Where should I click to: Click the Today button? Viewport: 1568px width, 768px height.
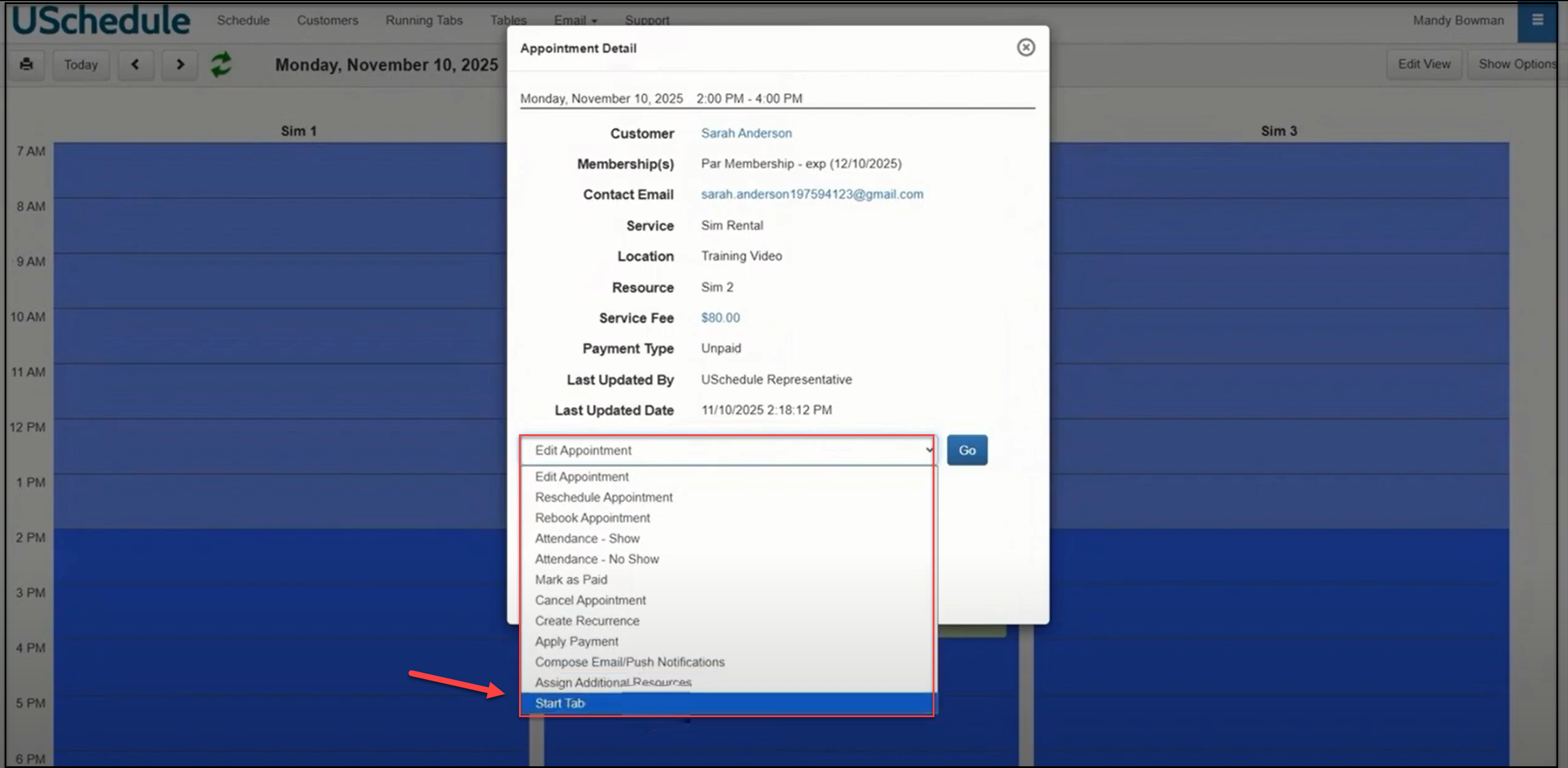point(81,65)
